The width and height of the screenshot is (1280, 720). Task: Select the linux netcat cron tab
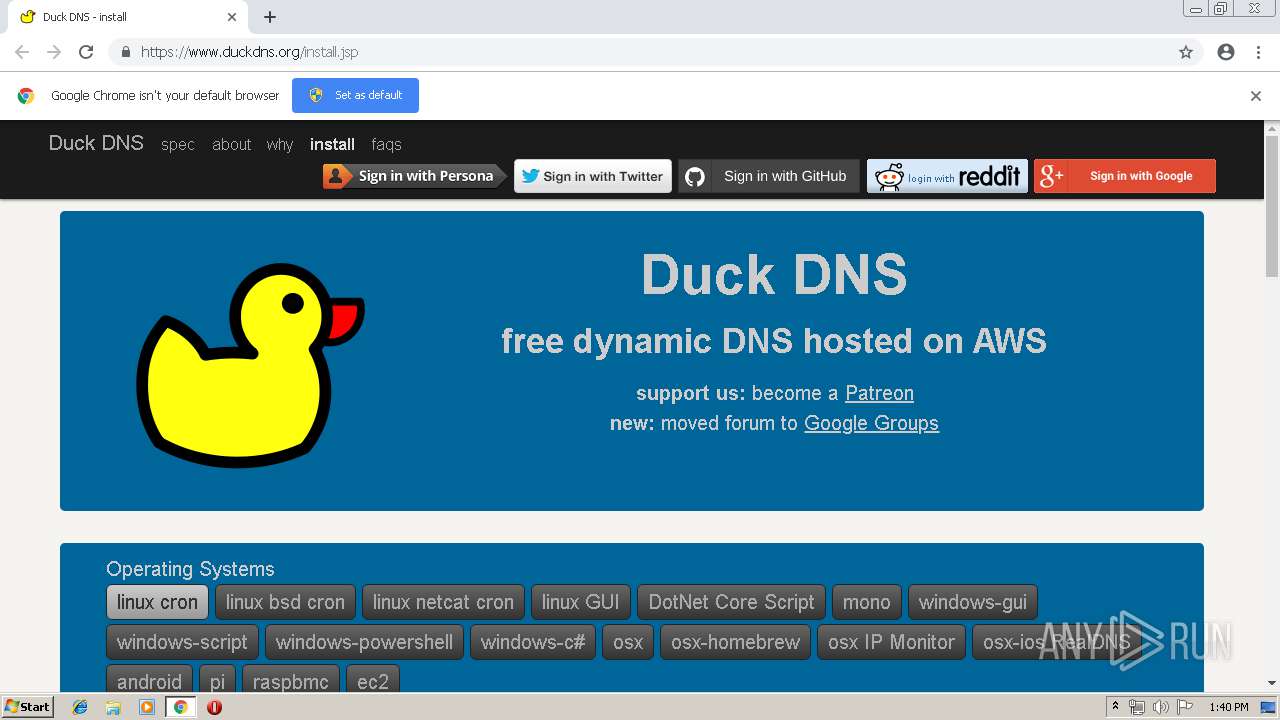[443, 602]
